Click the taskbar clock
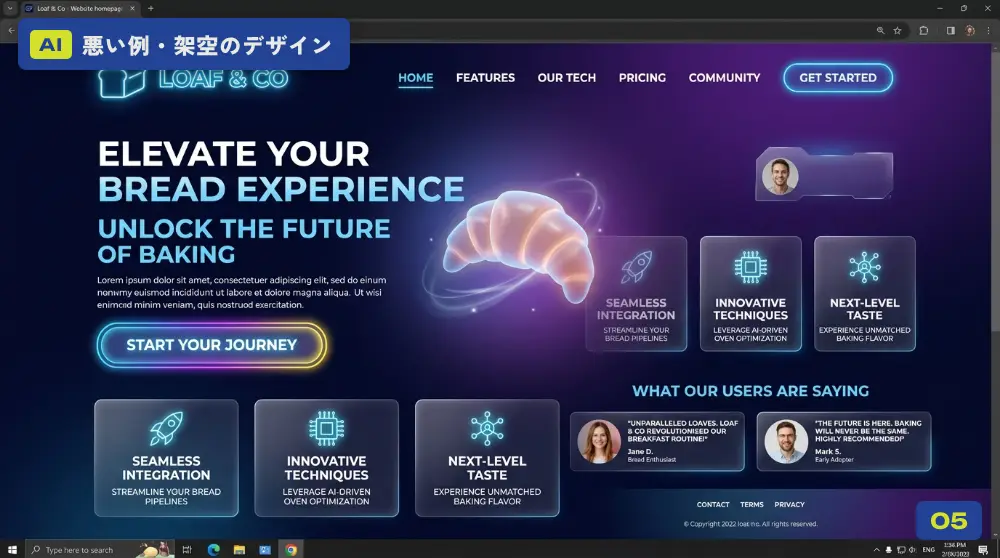The height and width of the screenshot is (558, 1000). pos(955,550)
